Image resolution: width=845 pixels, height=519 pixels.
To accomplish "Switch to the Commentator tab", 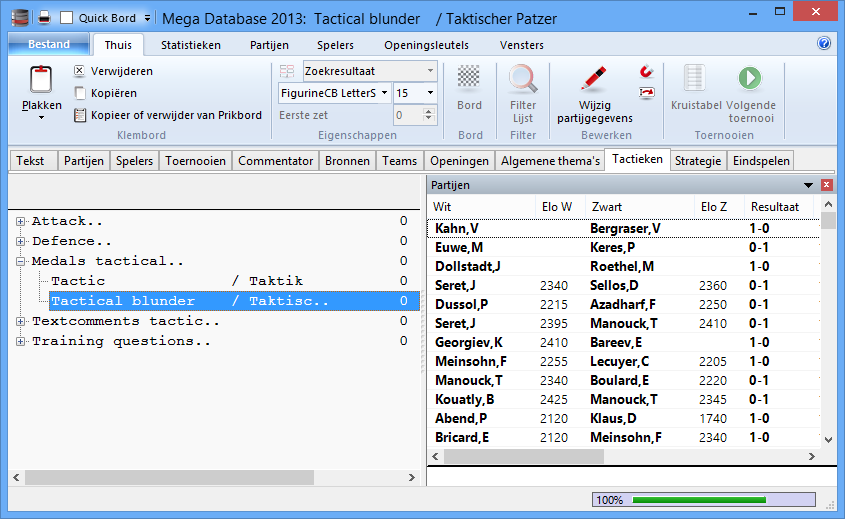I will pos(275,161).
